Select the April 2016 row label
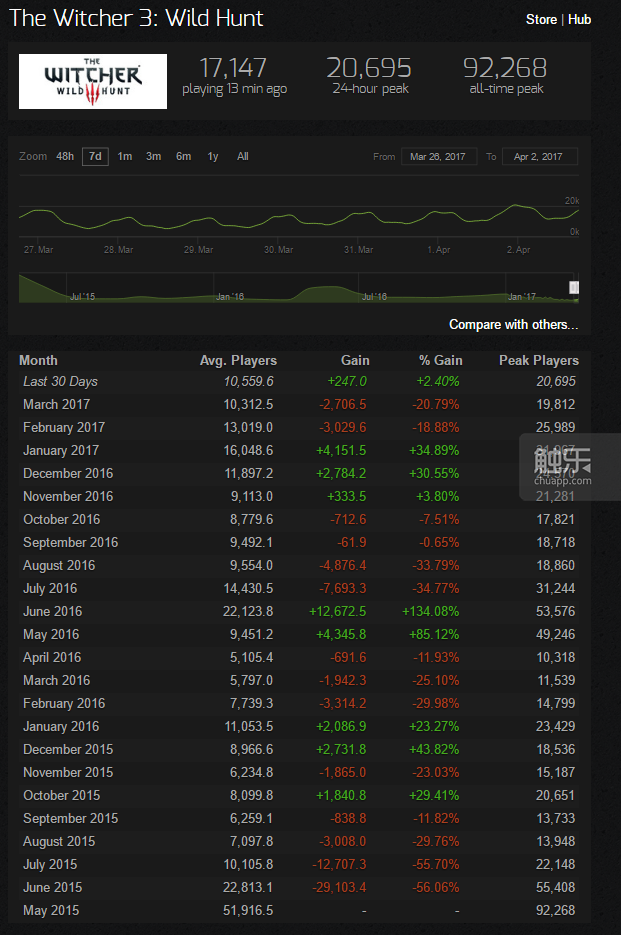 [x=52, y=658]
